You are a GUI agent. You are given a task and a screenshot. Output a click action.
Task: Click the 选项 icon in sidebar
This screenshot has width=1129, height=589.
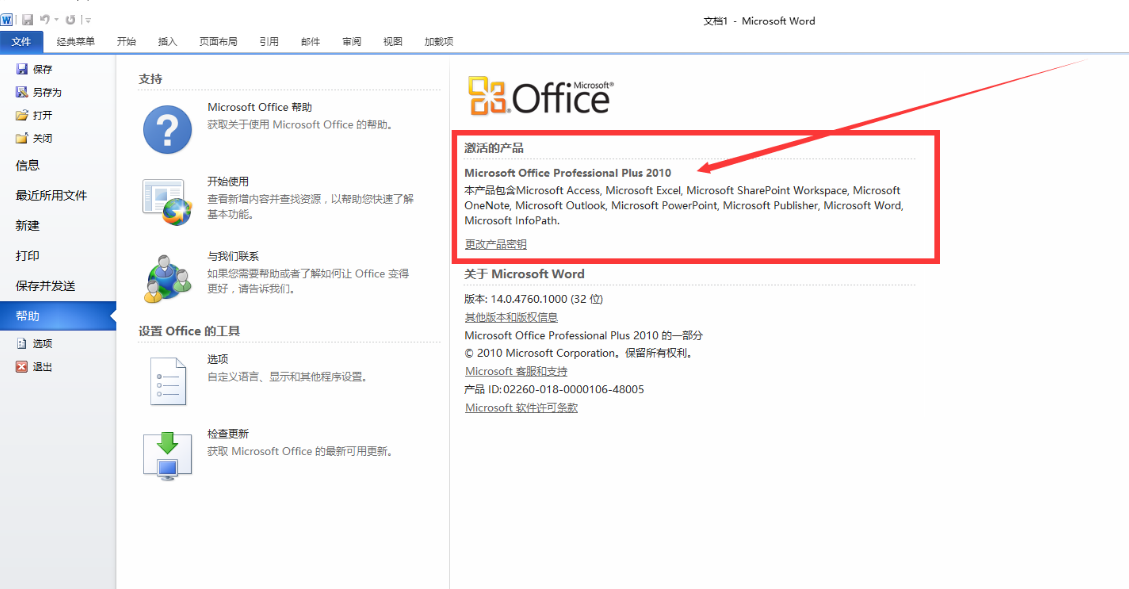(x=22, y=343)
